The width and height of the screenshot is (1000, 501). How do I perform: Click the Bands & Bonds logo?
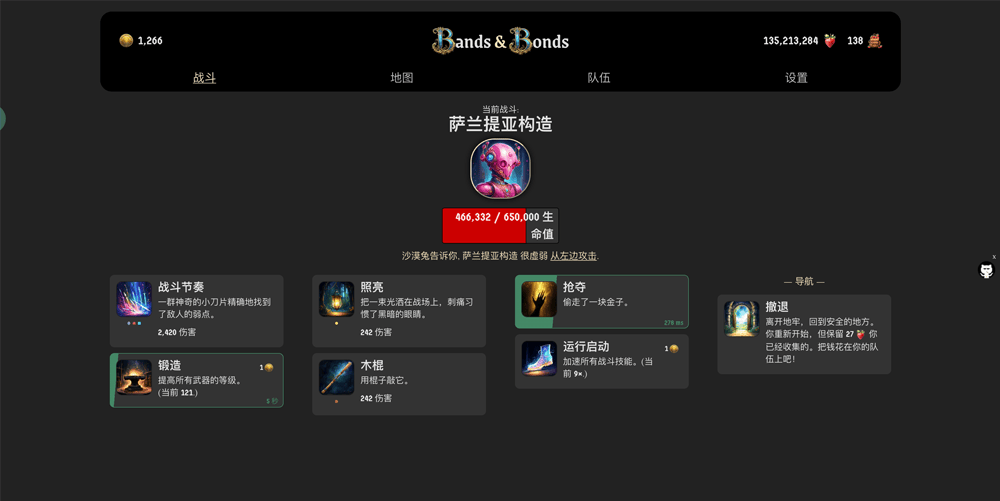(500, 41)
